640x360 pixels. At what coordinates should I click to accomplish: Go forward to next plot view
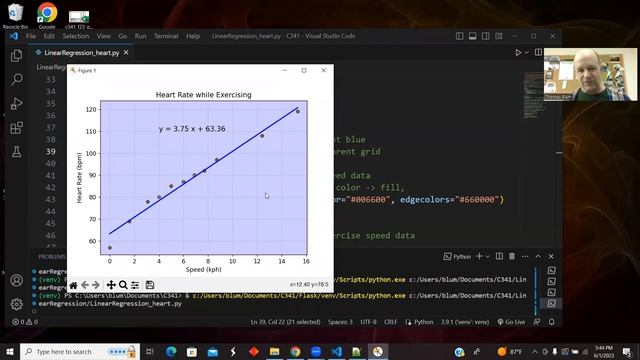pyautogui.click(x=96, y=285)
